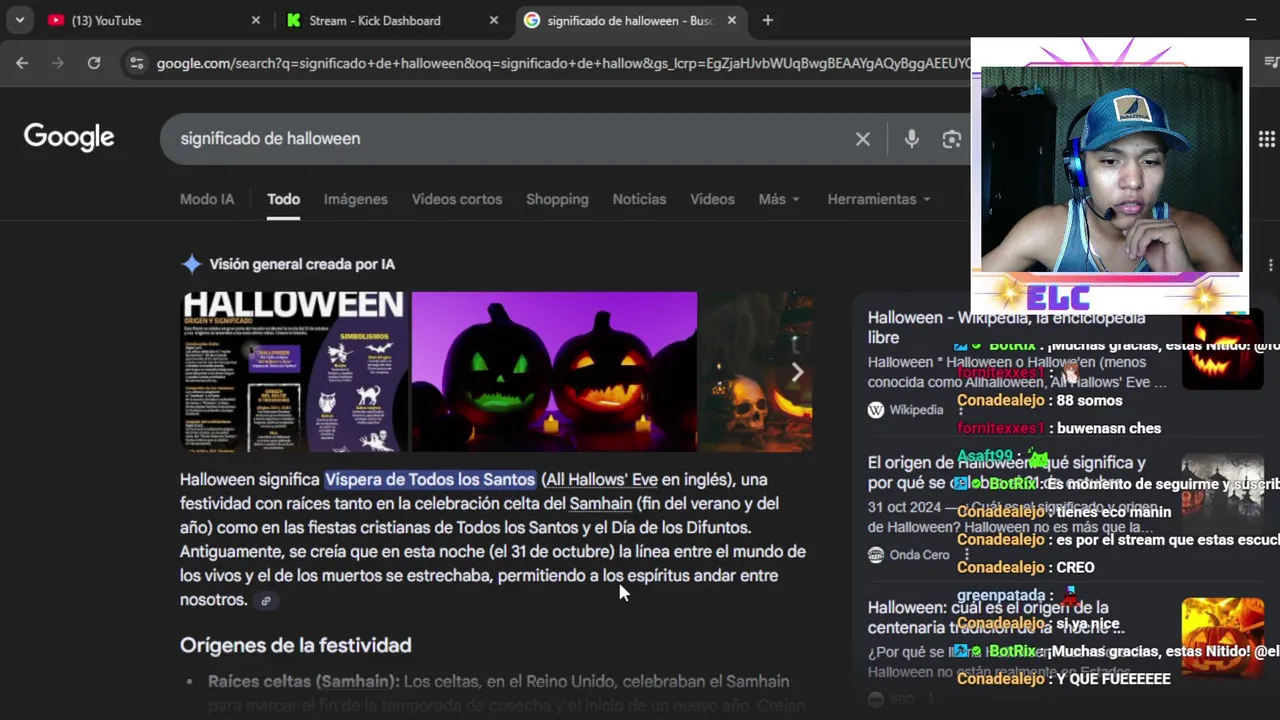Go to Google home via logo
Image resolution: width=1280 pixels, height=720 pixels.
[69, 138]
